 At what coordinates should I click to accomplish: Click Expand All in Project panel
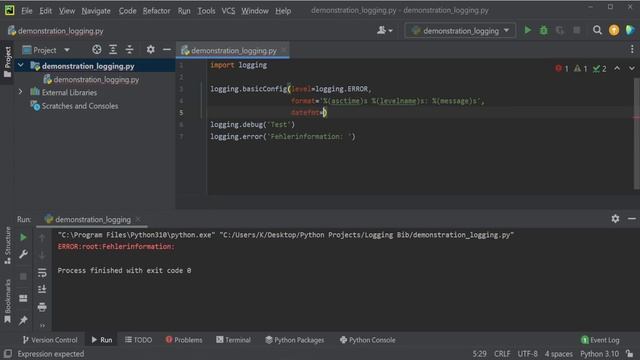point(113,50)
